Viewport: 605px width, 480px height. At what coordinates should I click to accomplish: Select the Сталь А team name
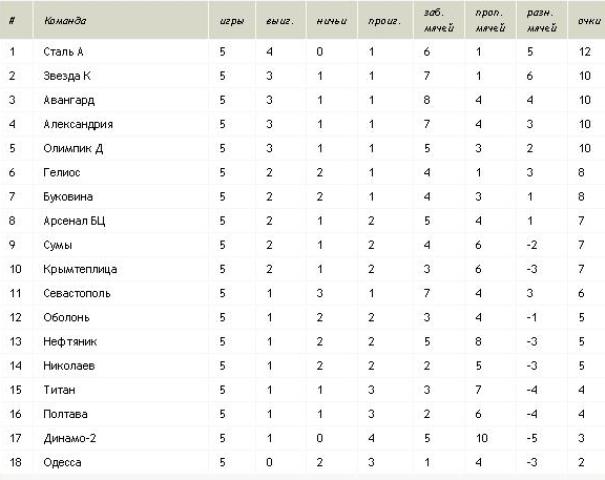(63, 51)
